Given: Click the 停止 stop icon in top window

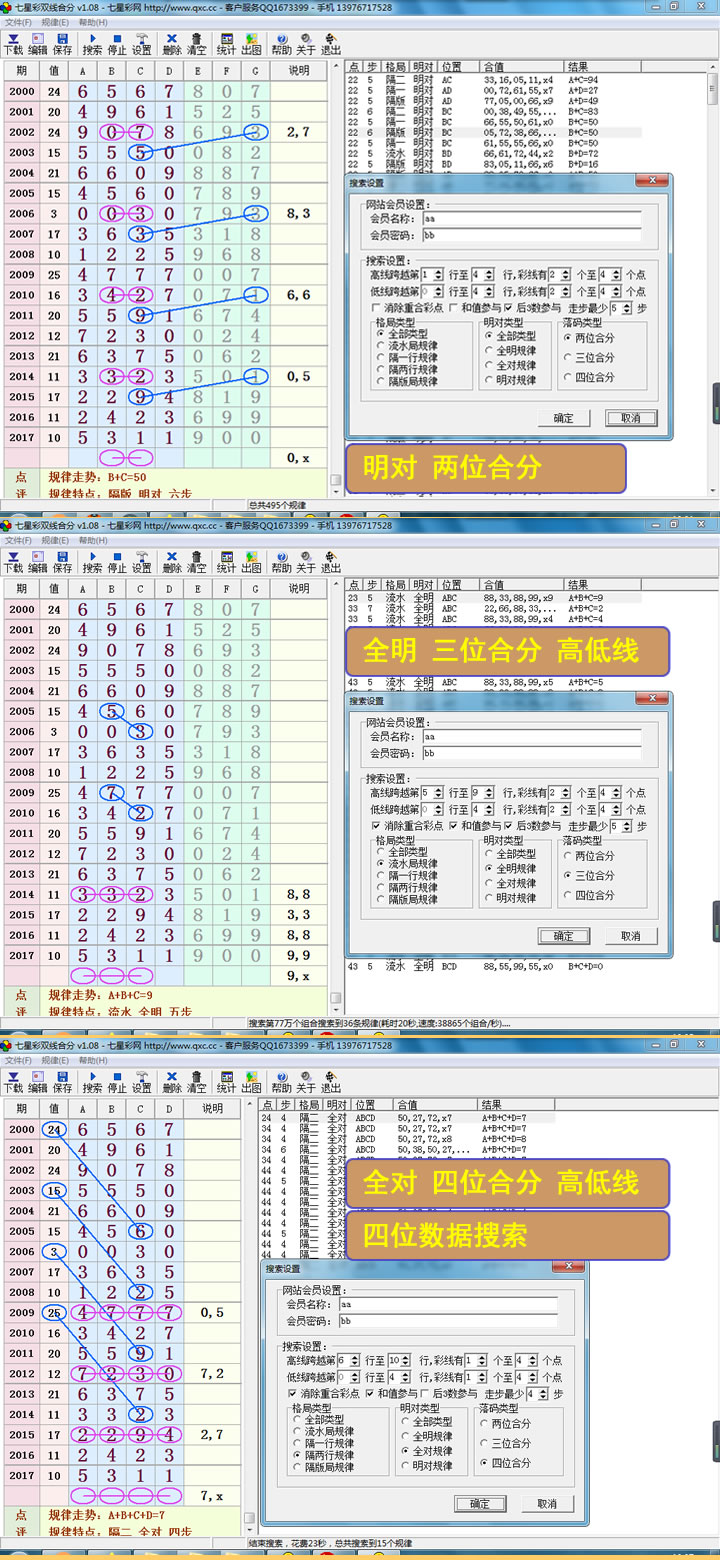Looking at the screenshot, I should pos(117,43).
